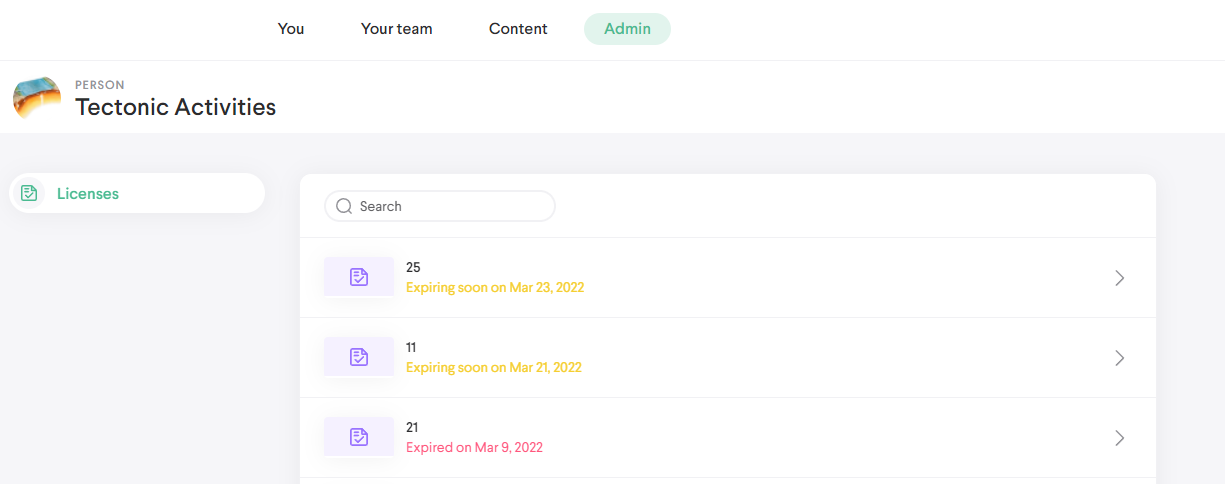Open the Your team tab

397,29
